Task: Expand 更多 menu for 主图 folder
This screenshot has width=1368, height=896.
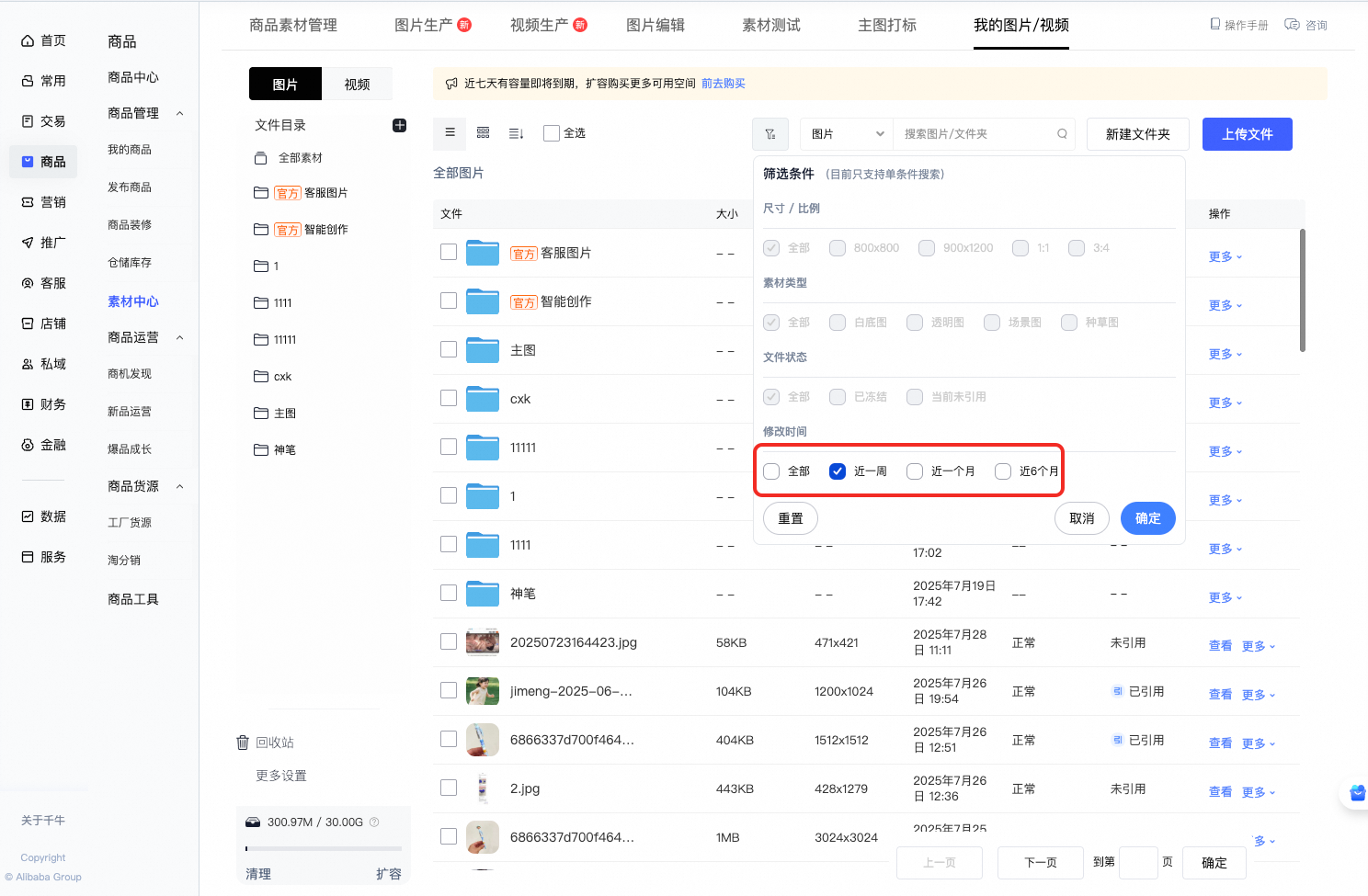Action: 1225,354
